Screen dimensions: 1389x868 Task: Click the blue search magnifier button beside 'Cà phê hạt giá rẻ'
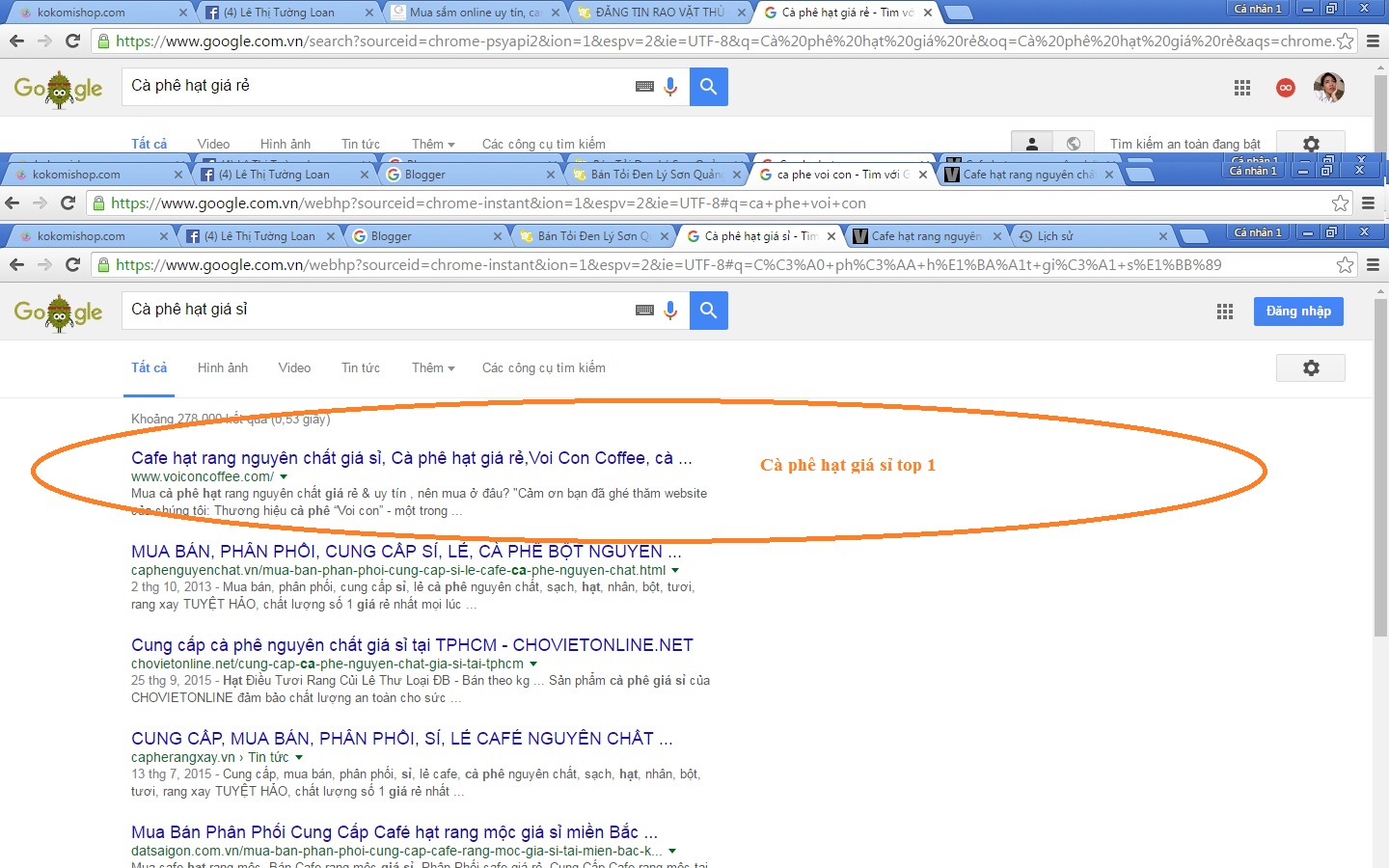(709, 87)
